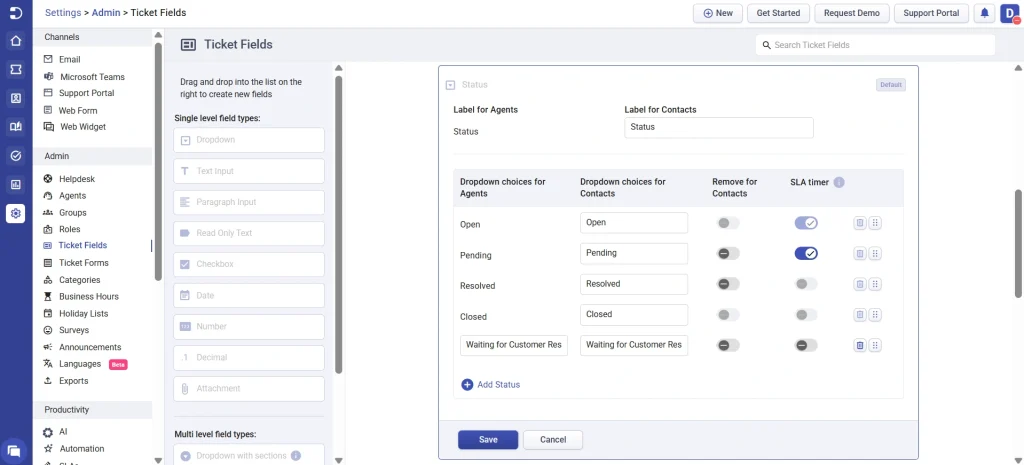The height and width of the screenshot is (465, 1024).
Task: Select the Text Input field type
Action: tap(249, 171)
